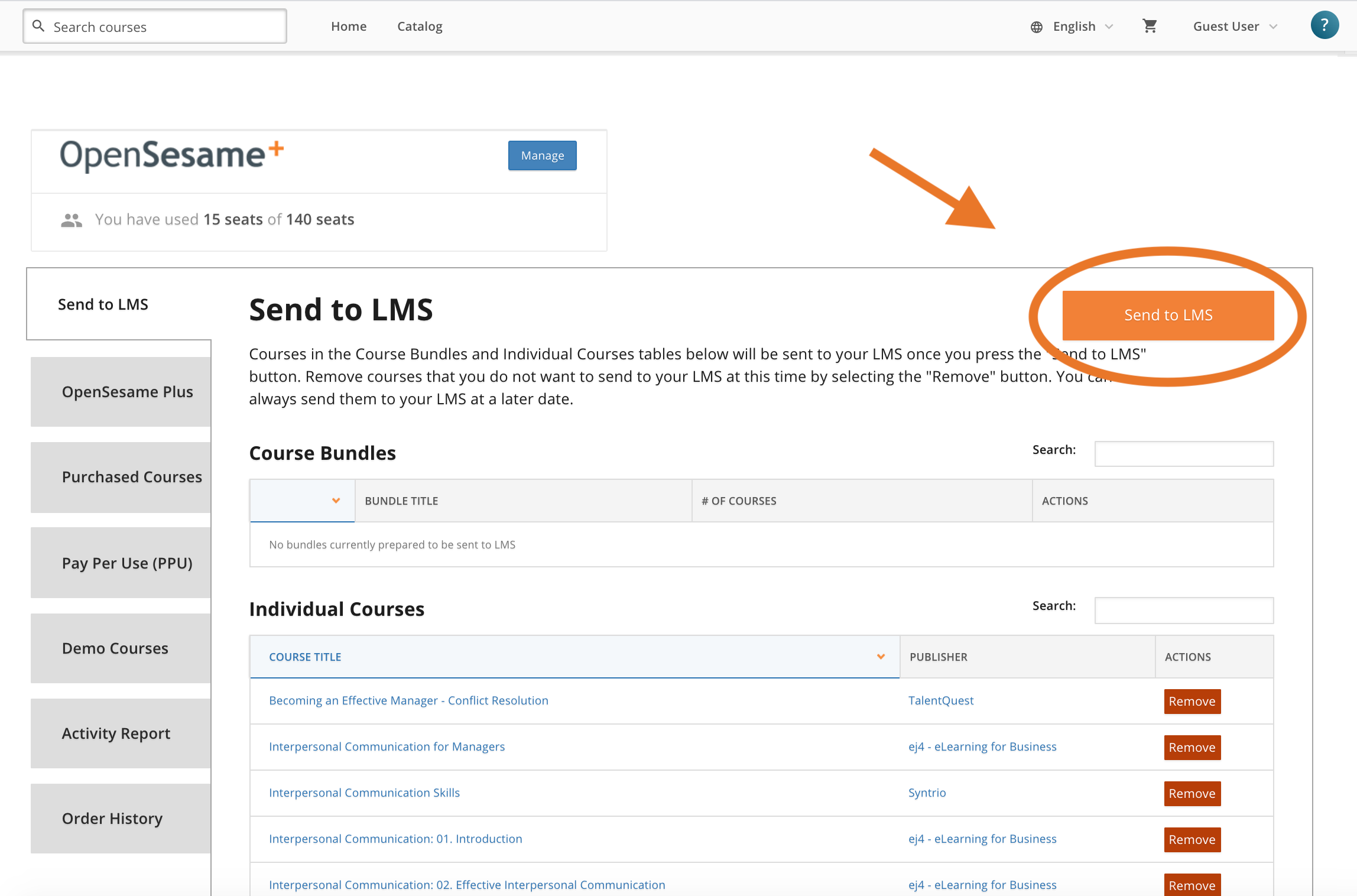Open the shopping cart icon
1357x896 pixels.
(1150, 26)
